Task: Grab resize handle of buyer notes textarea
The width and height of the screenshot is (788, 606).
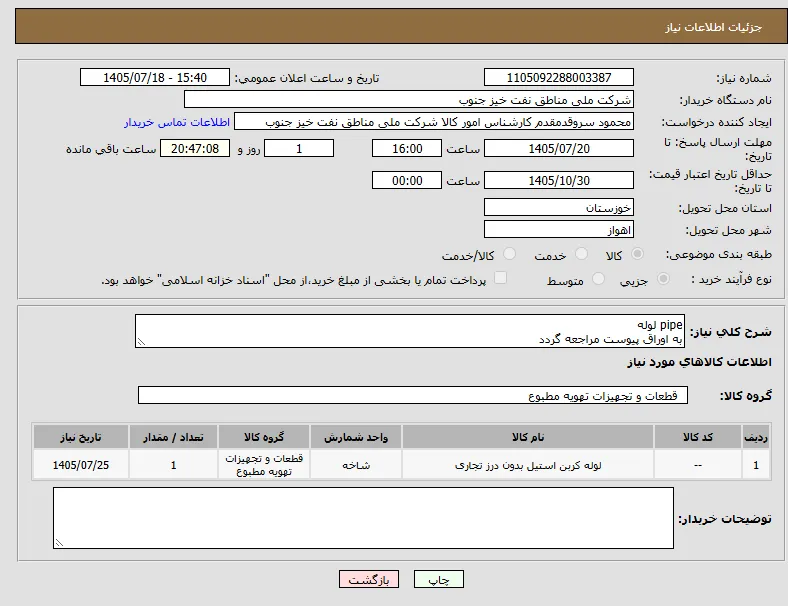Action: tap(59, 543)
